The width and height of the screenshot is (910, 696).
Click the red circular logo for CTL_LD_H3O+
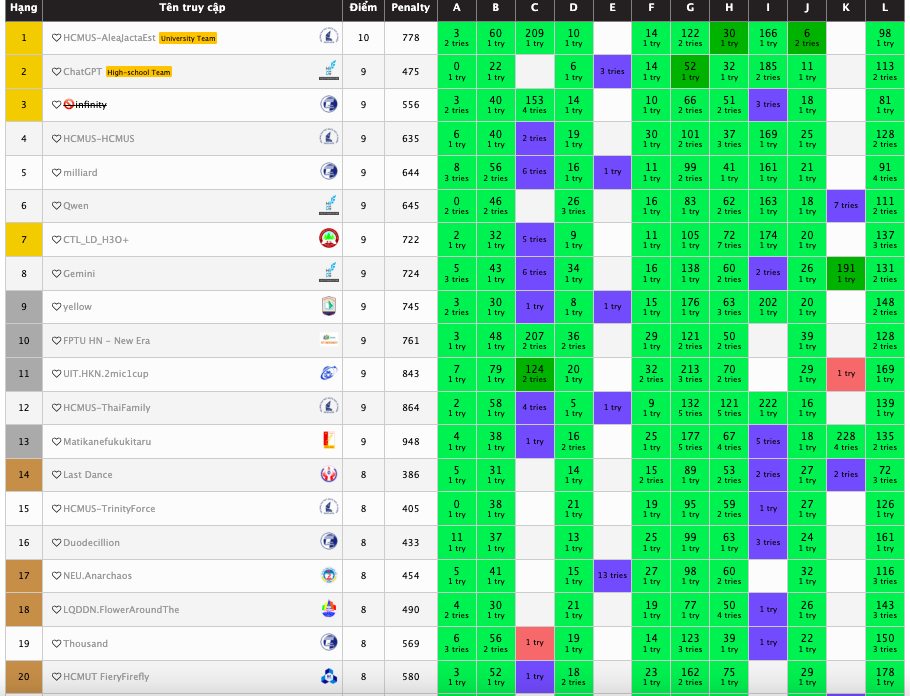click(328, 239)
